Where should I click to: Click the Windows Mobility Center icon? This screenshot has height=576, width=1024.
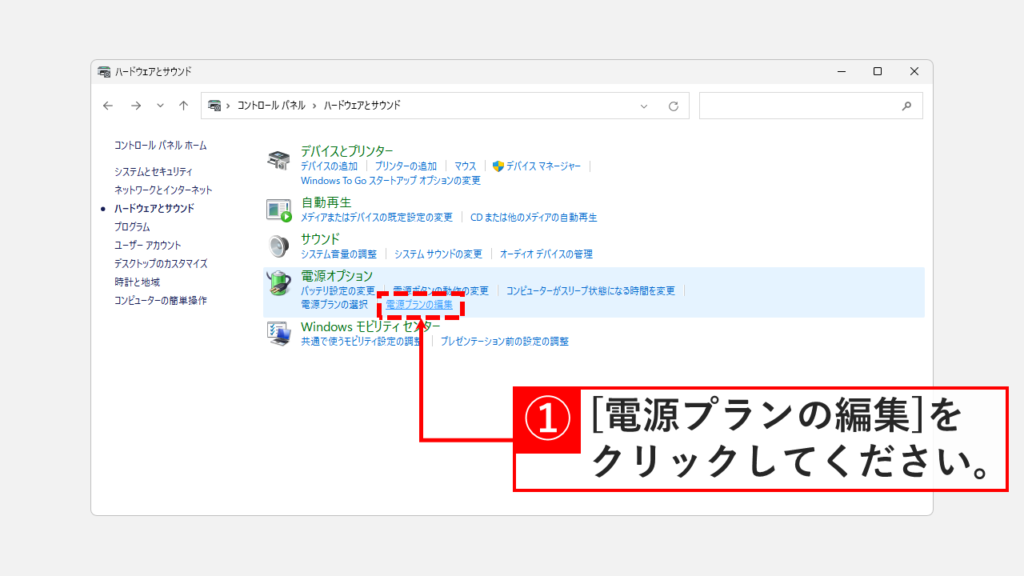pyautogui.click(x=278, y=333)
